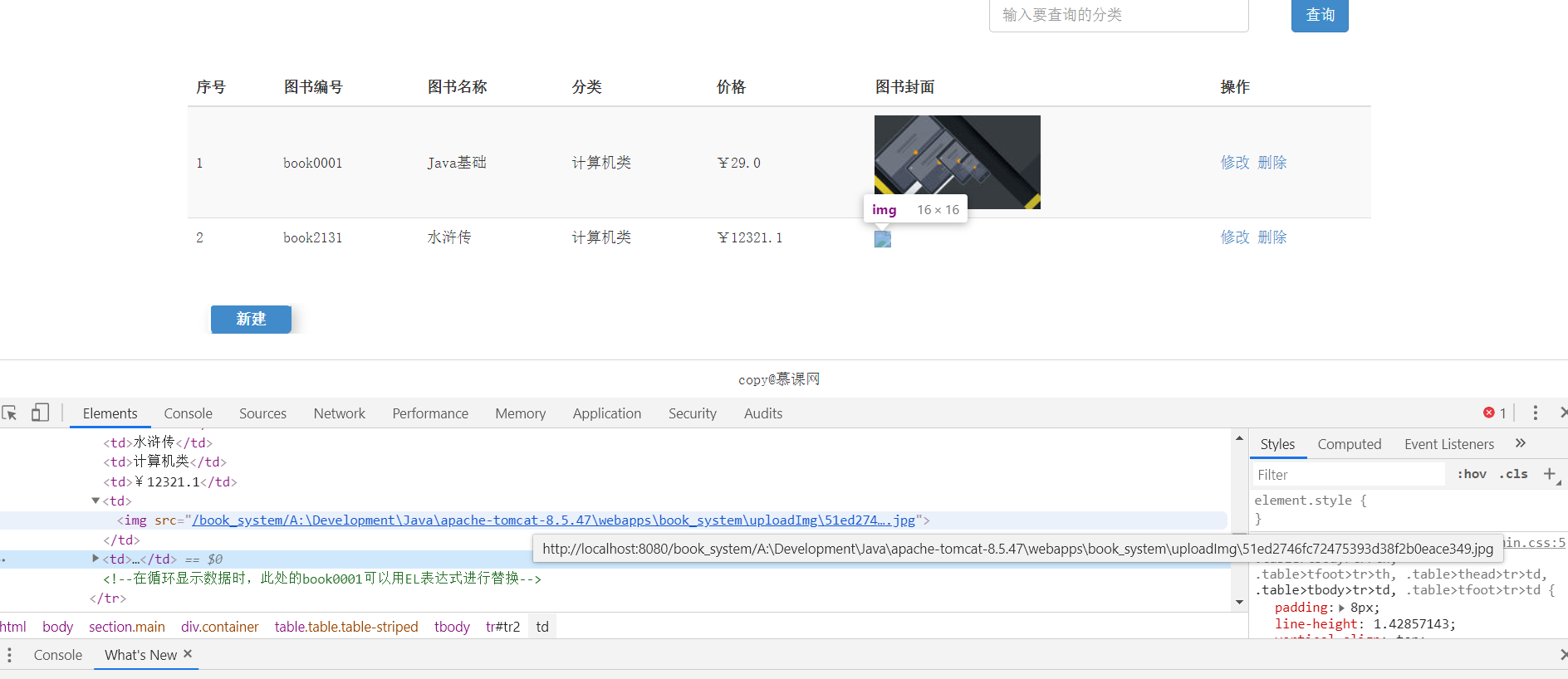
Task: Switch to the Sources tab
Action: coord(262,413)
